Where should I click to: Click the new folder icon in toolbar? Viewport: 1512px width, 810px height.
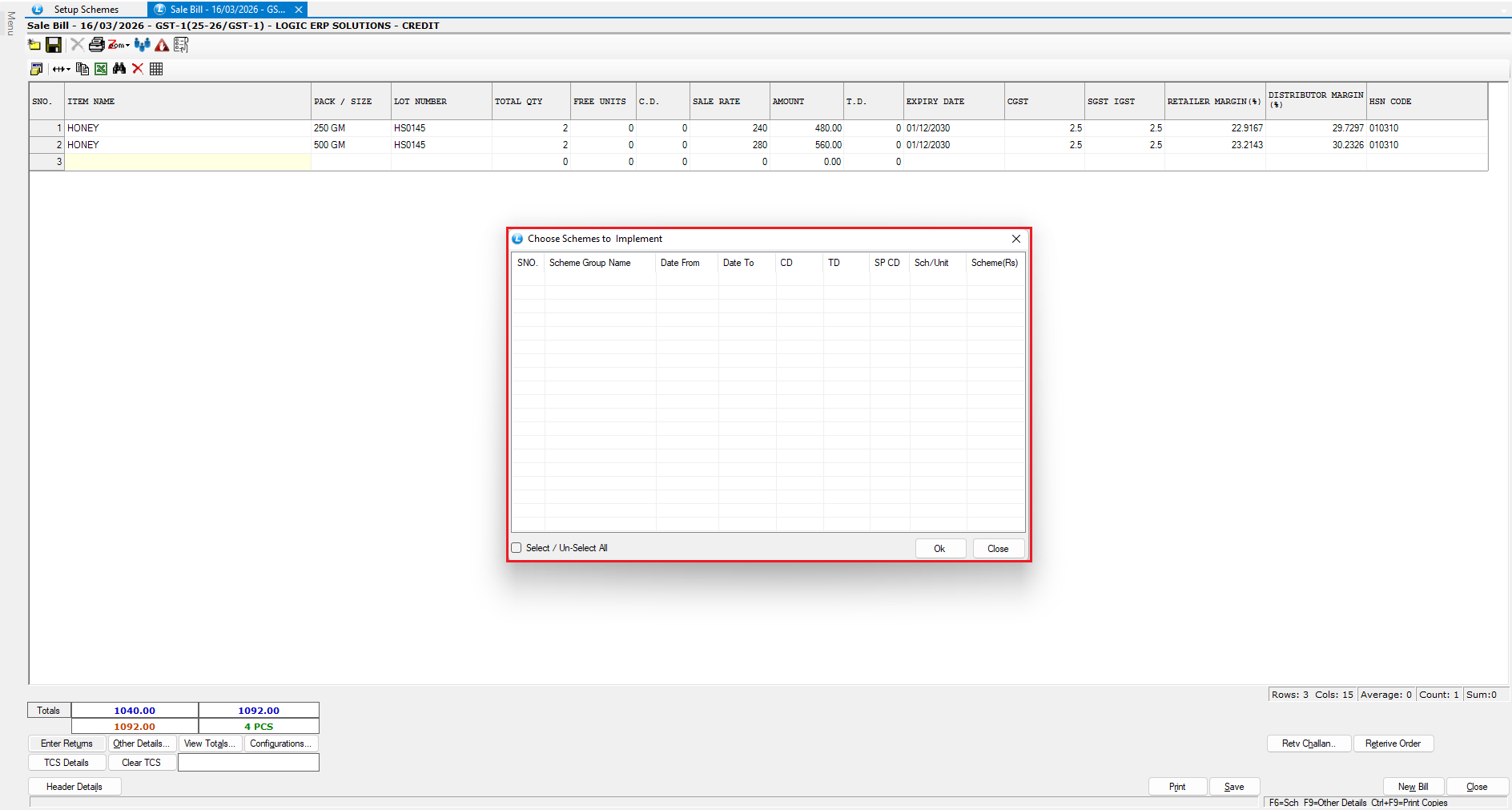pyautogui.click(x=34, y=45)
